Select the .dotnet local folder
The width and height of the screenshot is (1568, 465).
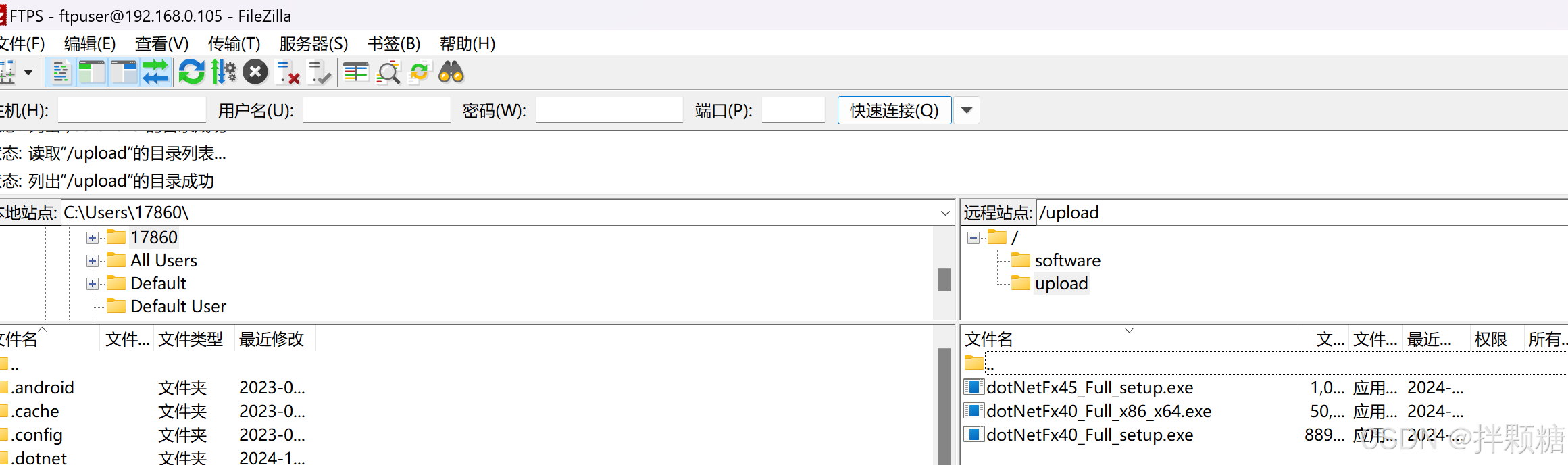tap(39, 458)
